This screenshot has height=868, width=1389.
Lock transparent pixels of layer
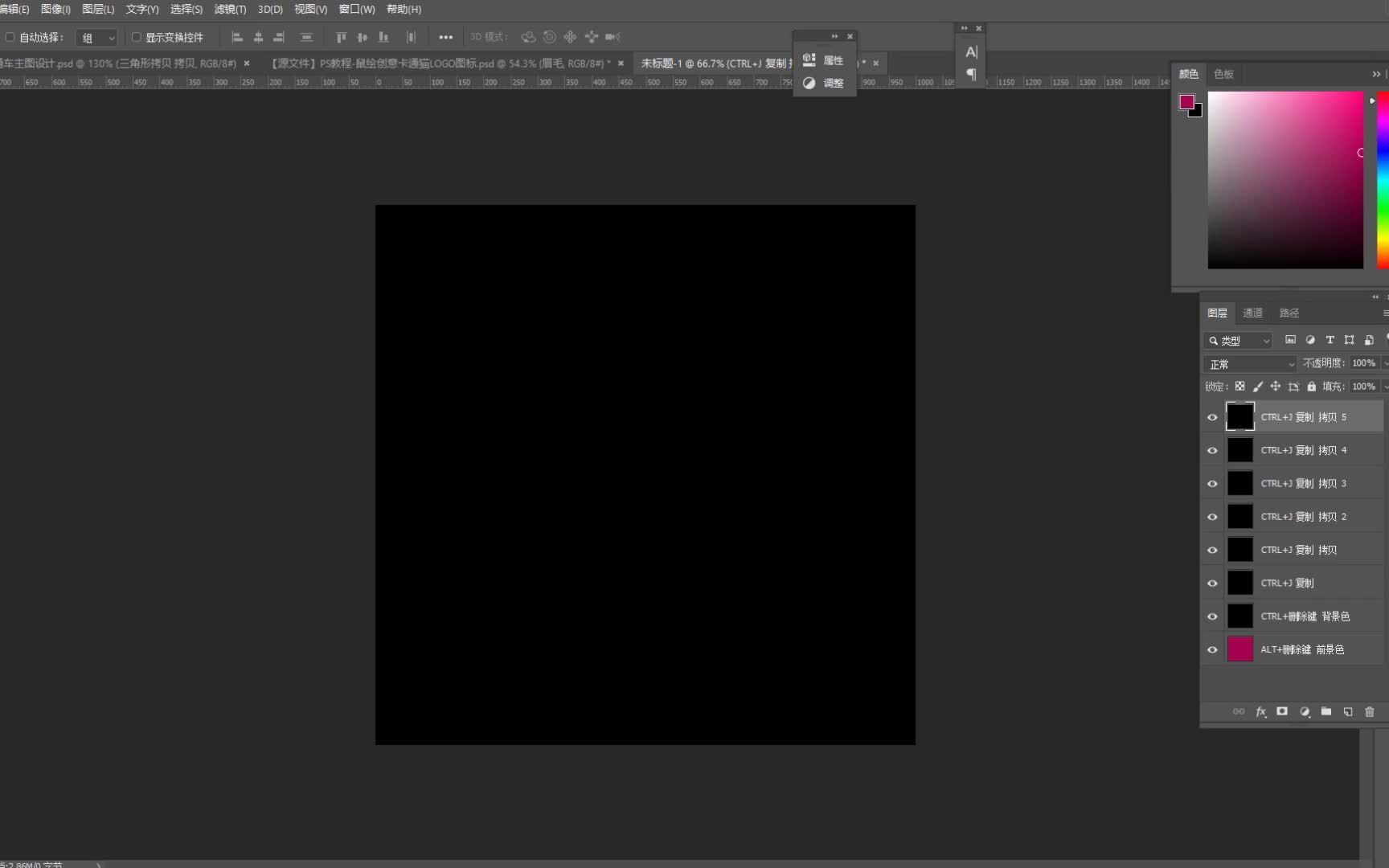point(1239,387)
